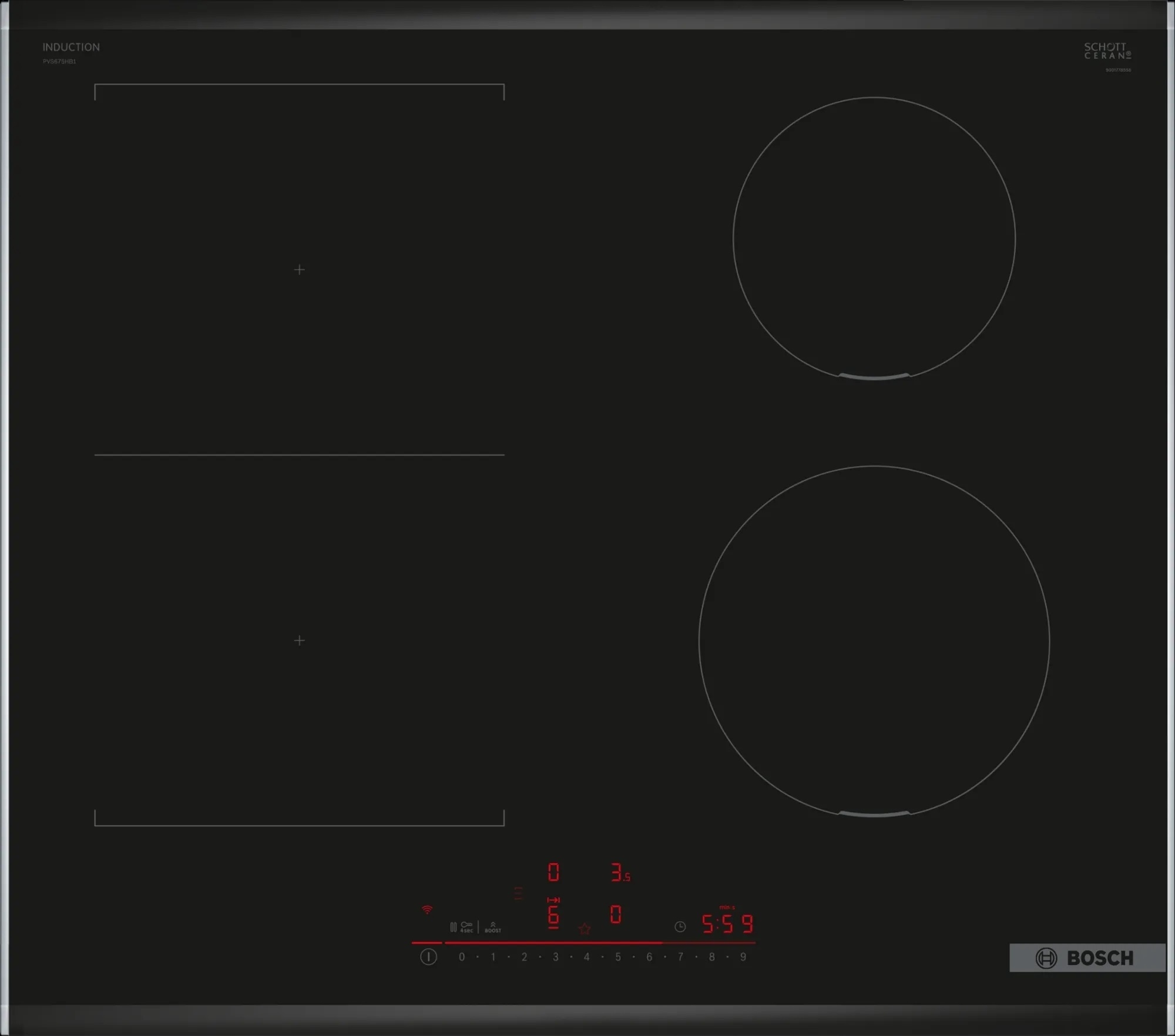
Task: Select rear right zone display showing 3.5
Action: pyautogui.click(x=619, y=872)
